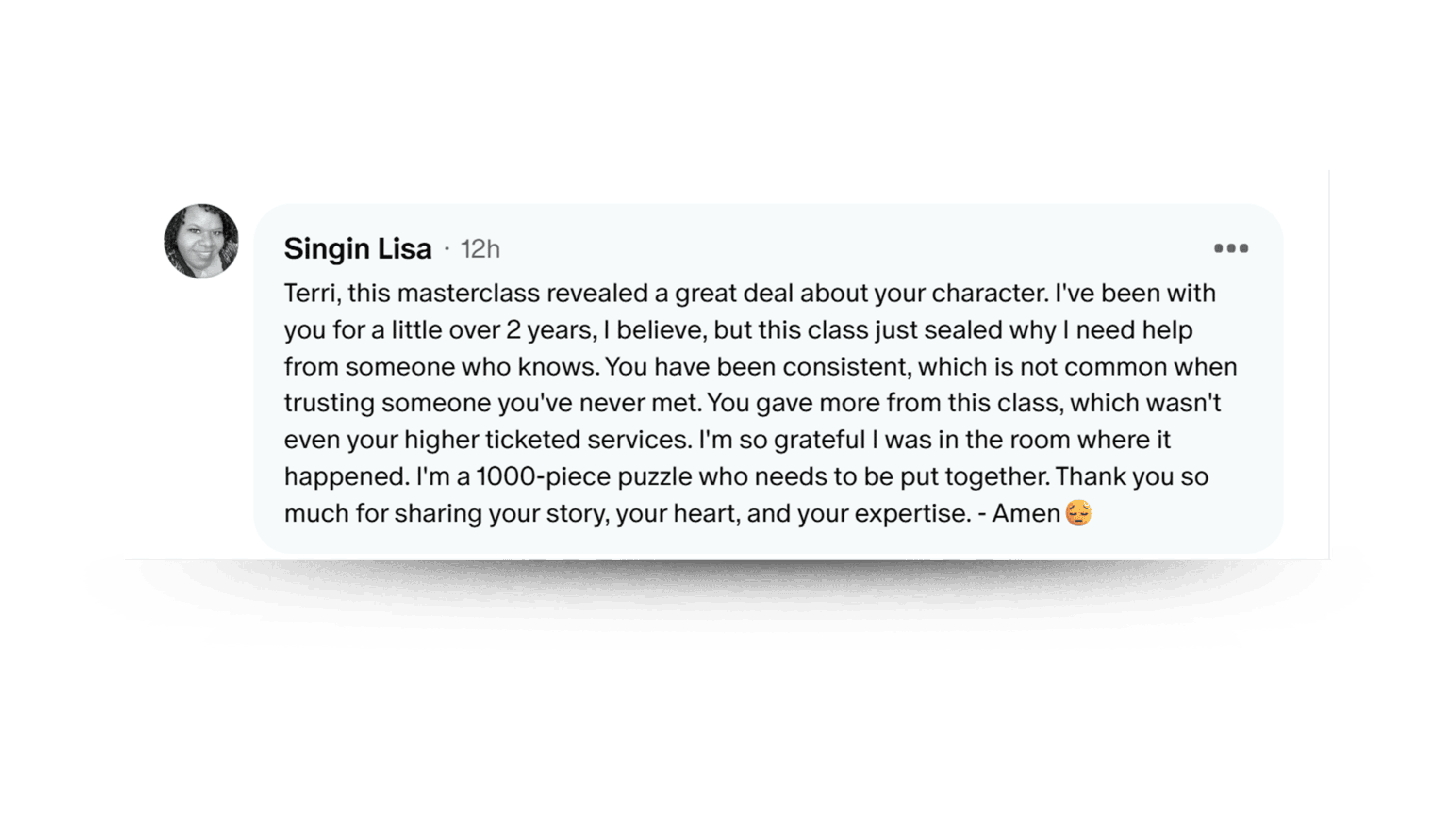Screen dimensions: 1456x819
Task: Click the word "grateful" in the comment
Action: pos(820,440)
